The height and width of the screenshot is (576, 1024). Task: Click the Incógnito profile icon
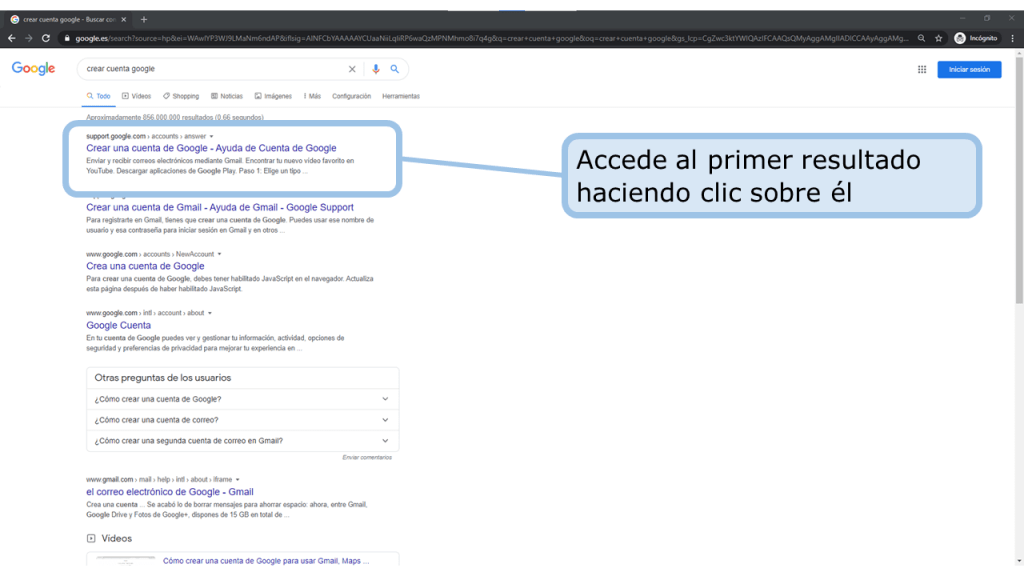click(x=976, y=39)
